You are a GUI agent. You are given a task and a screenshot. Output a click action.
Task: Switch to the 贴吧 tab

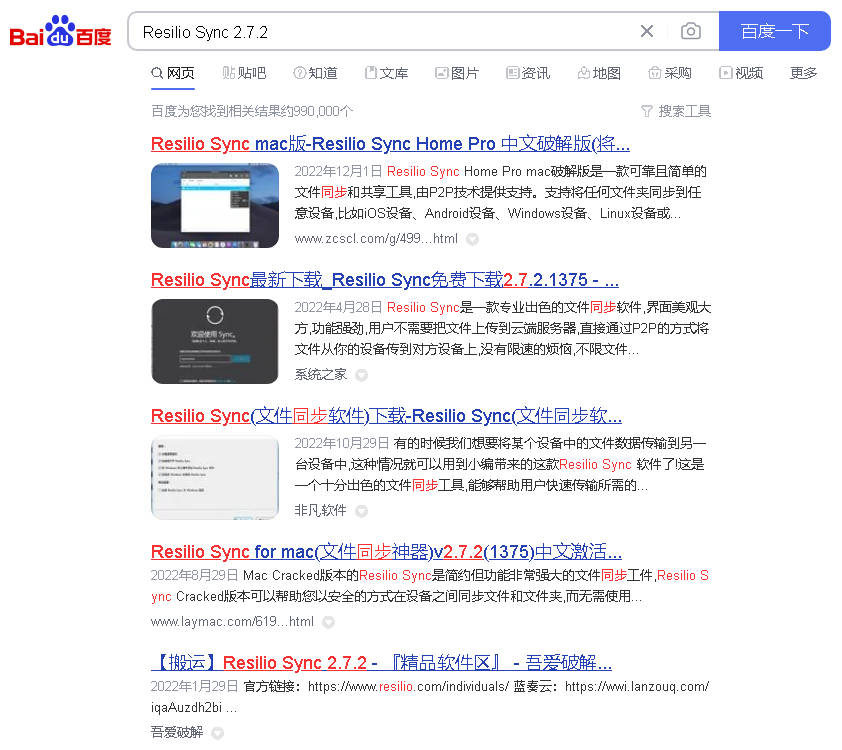(x=244, y=73)
